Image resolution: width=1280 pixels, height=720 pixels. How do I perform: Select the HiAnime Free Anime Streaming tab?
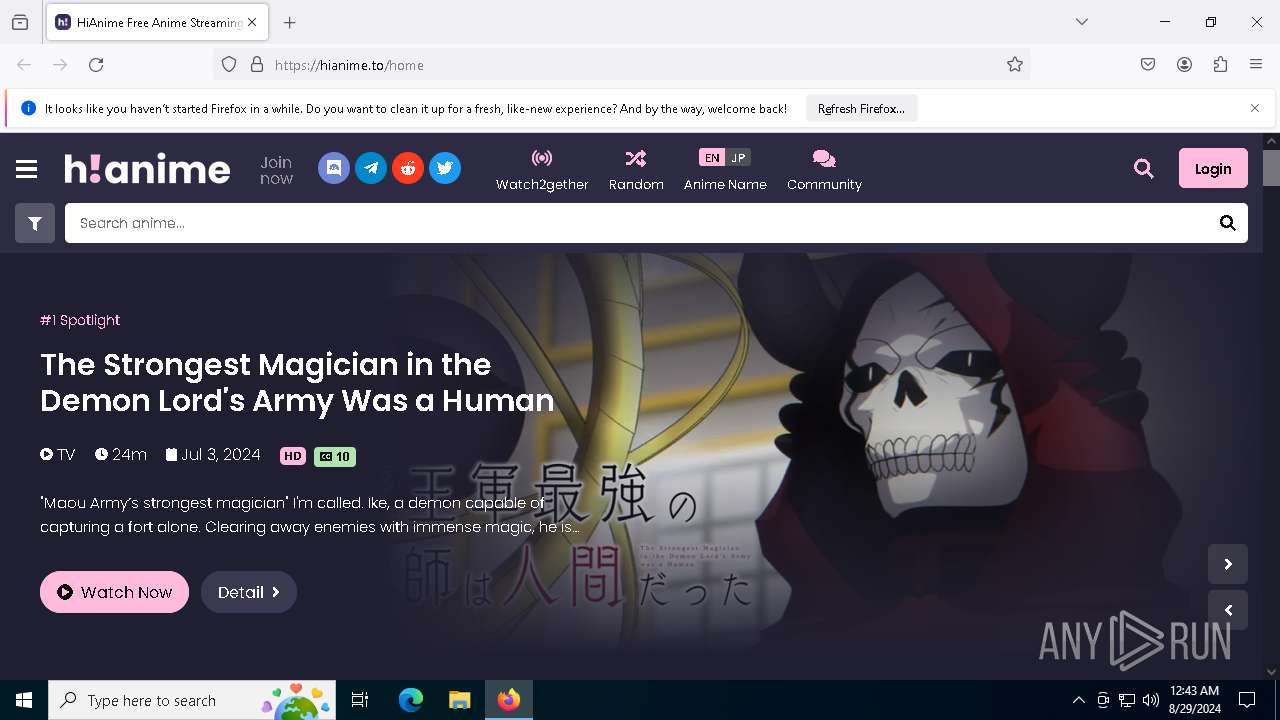[156, 22]
